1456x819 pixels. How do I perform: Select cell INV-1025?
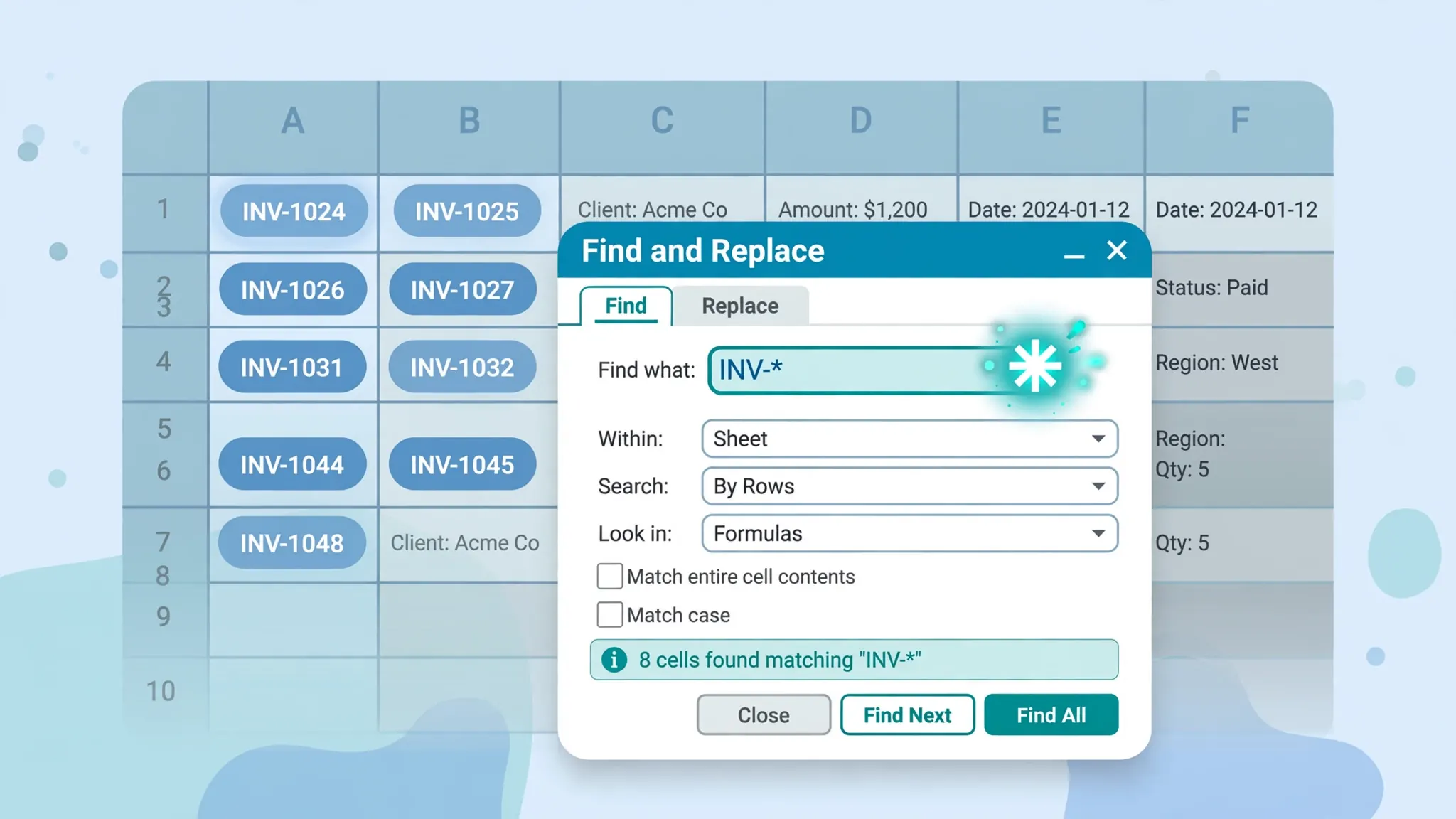(x=467, y=211)
